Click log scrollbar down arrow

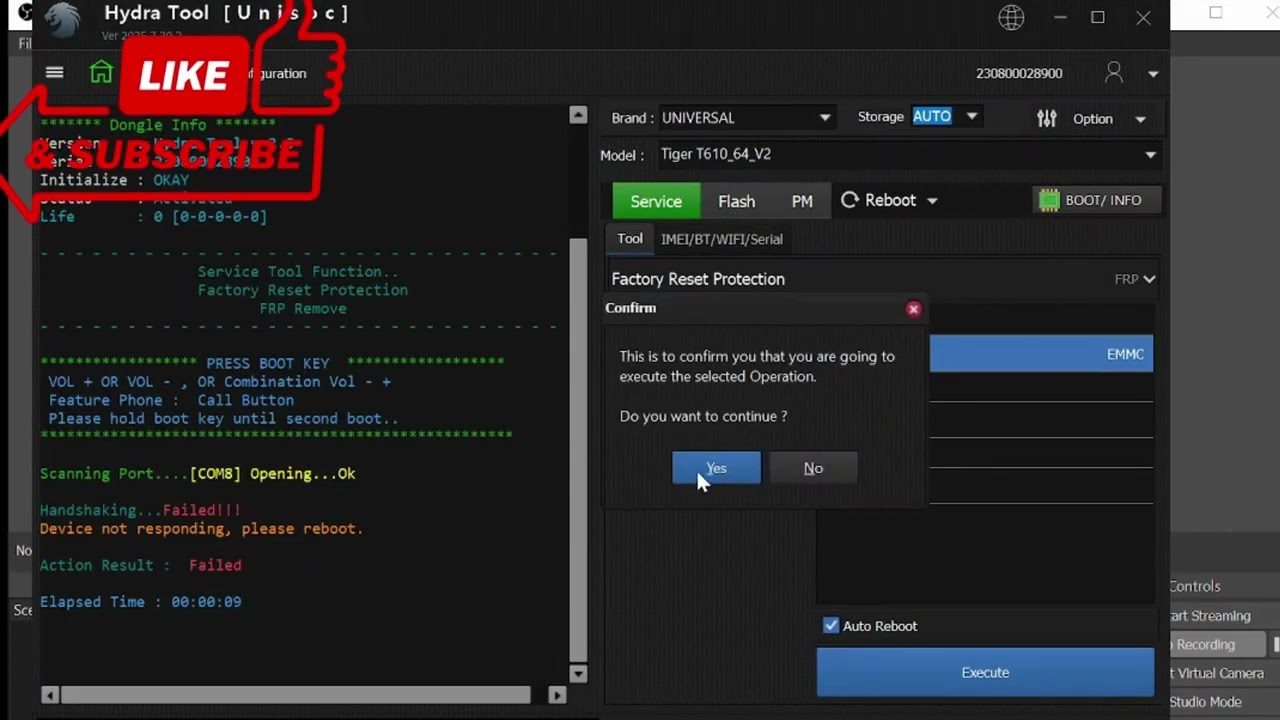(578, 673)
